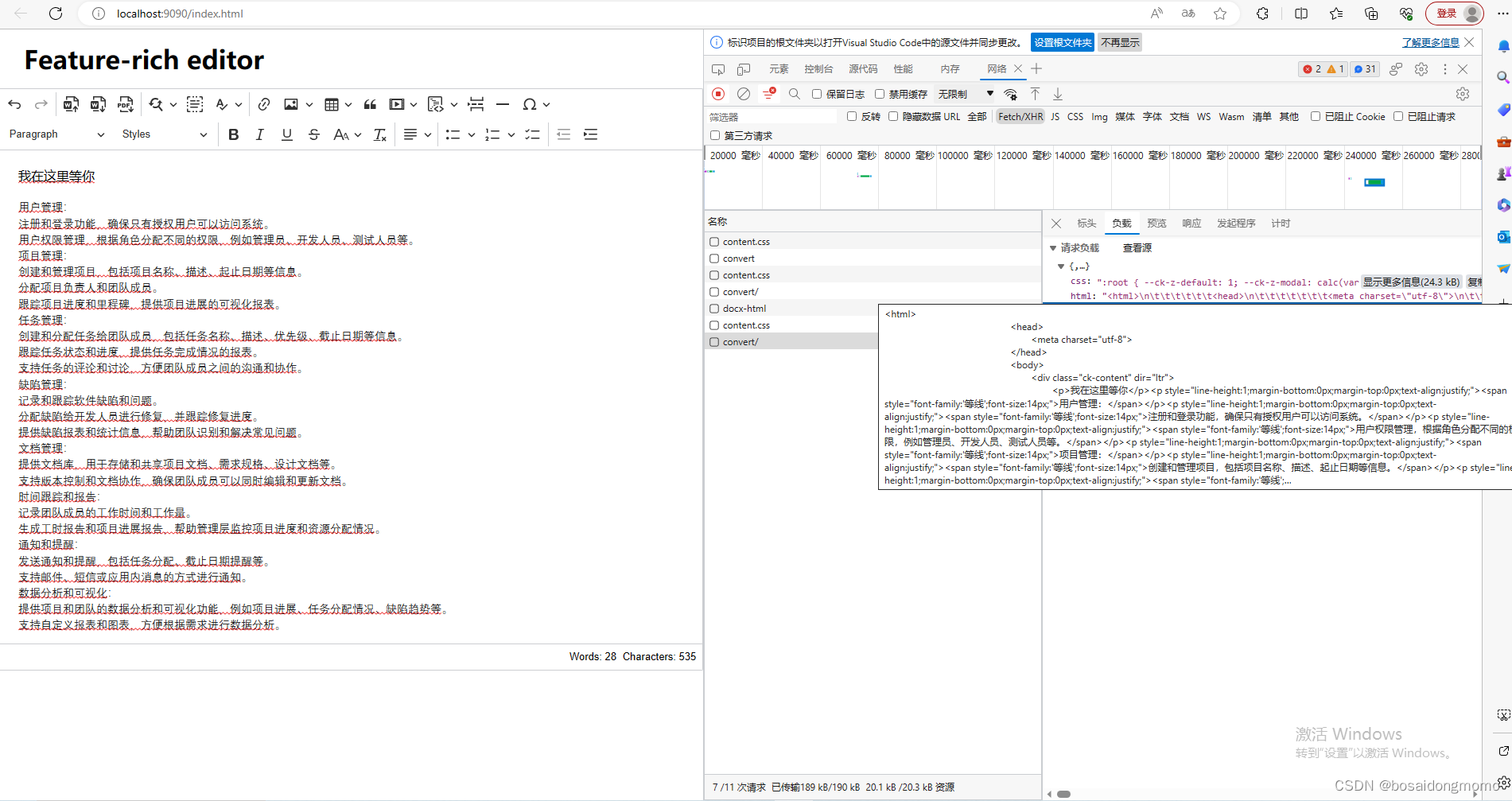Click the 设置根文件夹 button
This screenshot has width=1512, height=801.
1063,43
